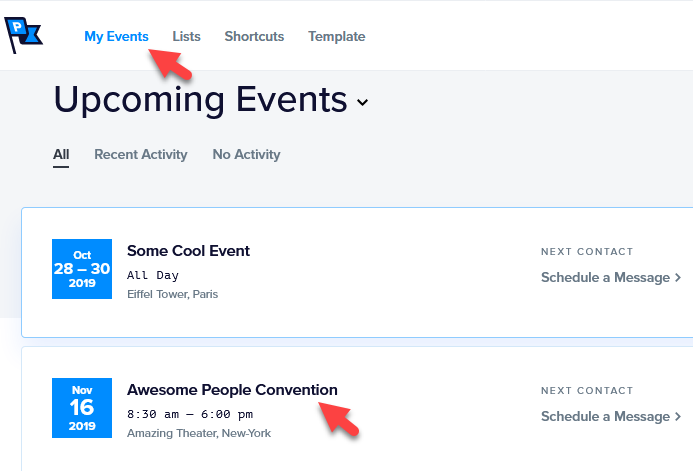Select the All filter tab
693x471 pixels.
(x=61, y=154)
